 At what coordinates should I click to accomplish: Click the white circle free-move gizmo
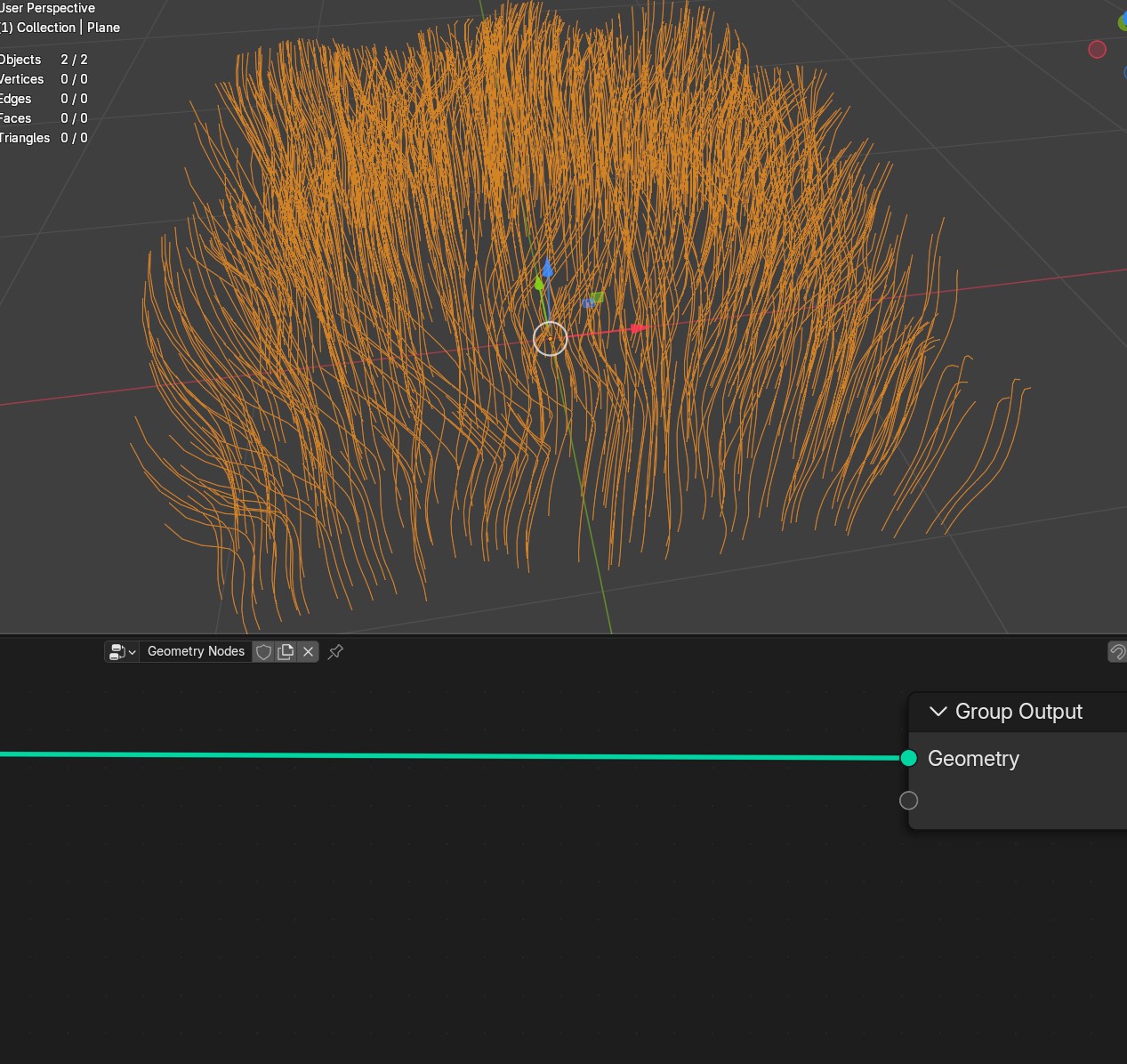550,339
